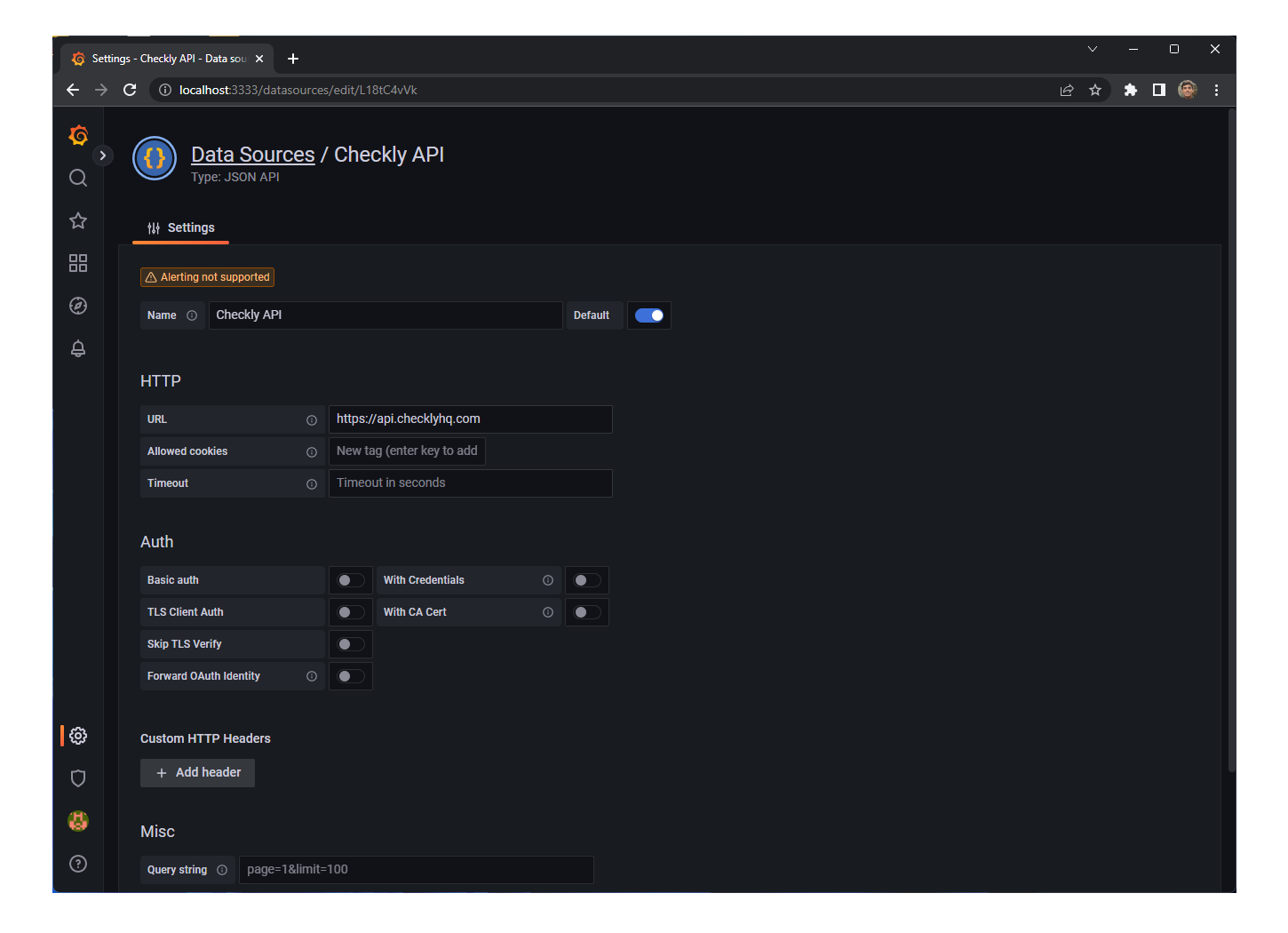Open Chrome's three-dot menu
The width and height of the screenshot is (1288, 933).
(x=1216, y=90)
